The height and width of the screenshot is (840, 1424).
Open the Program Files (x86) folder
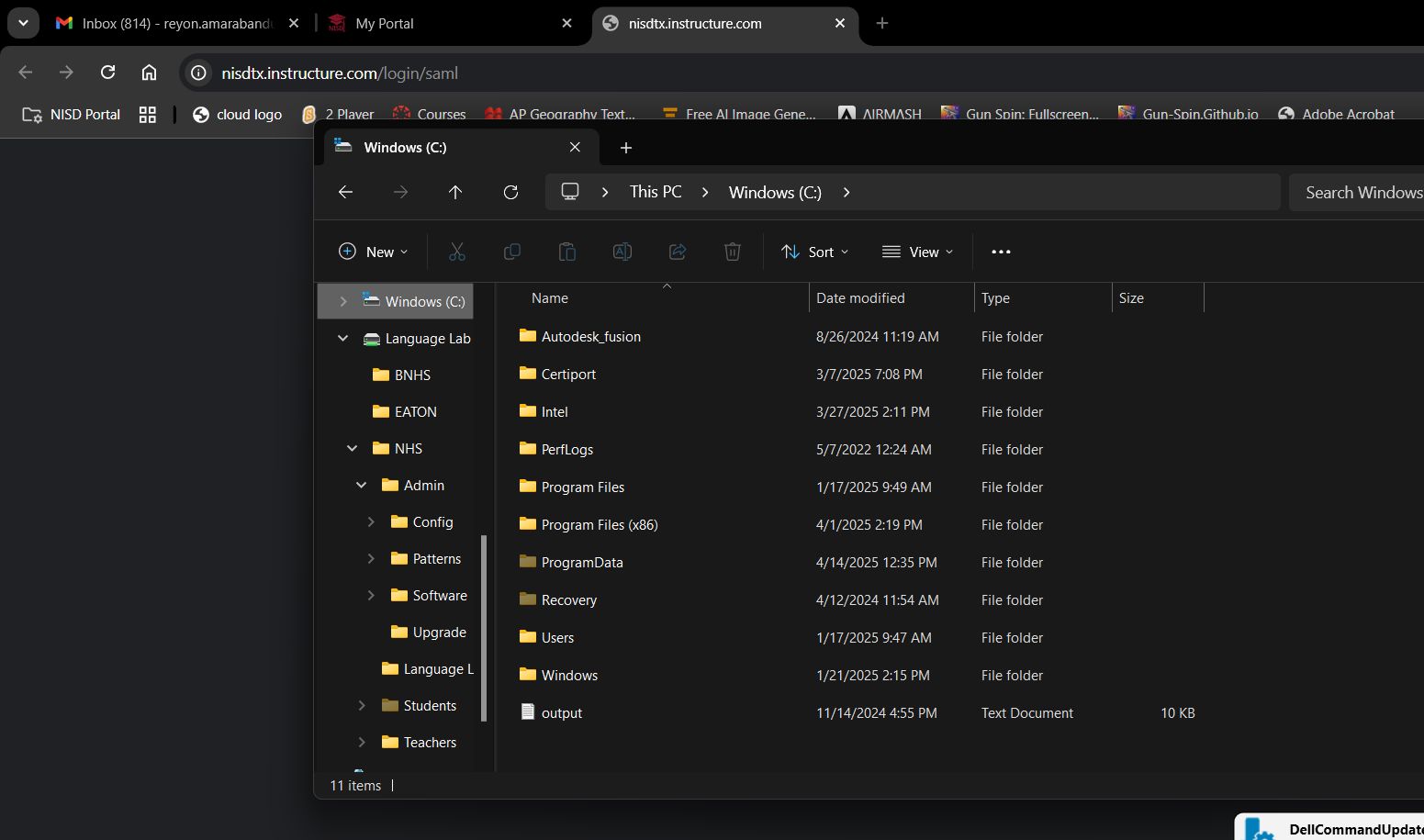click(x=600, y=525)
